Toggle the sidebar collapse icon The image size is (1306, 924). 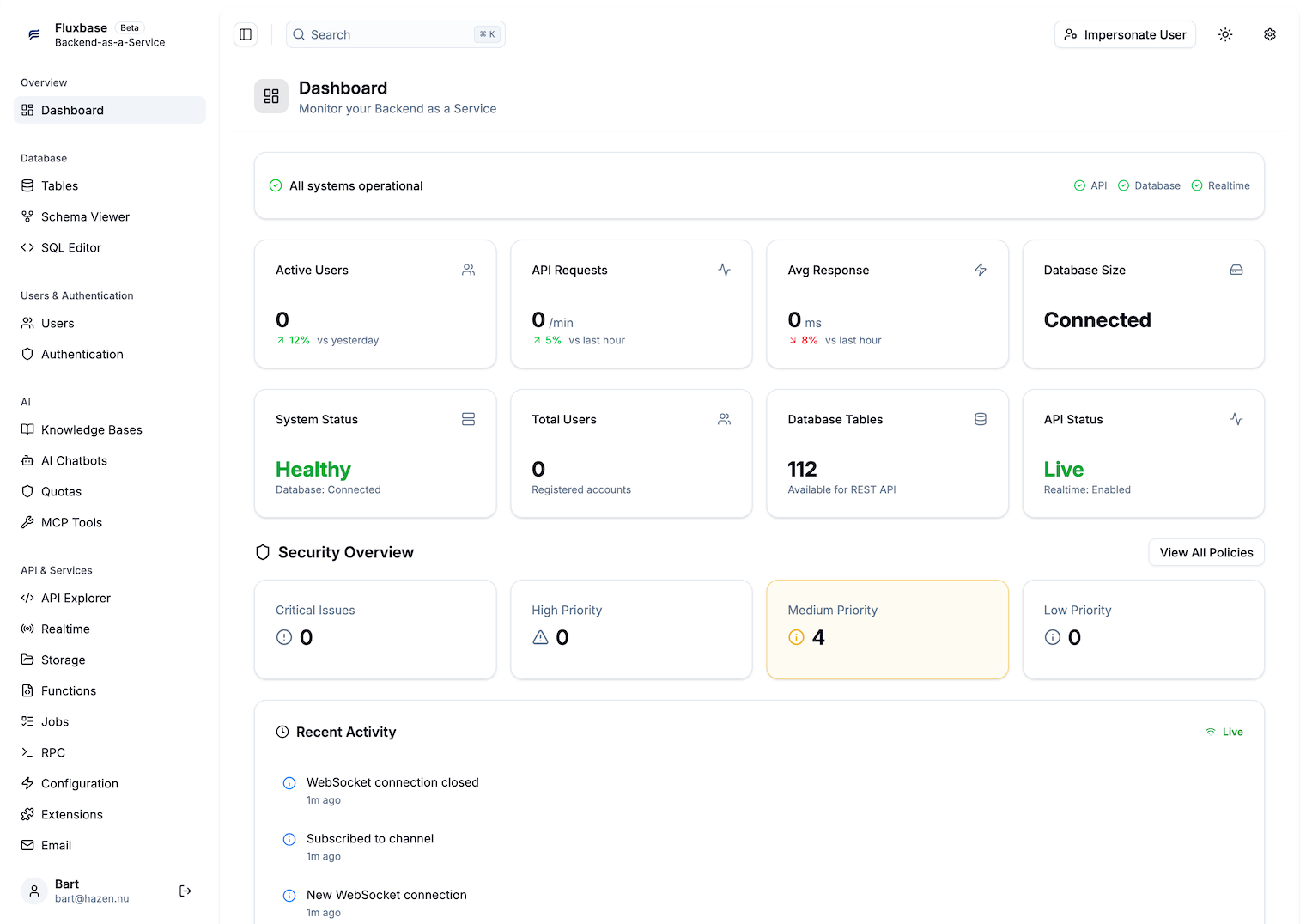point(246,34)
